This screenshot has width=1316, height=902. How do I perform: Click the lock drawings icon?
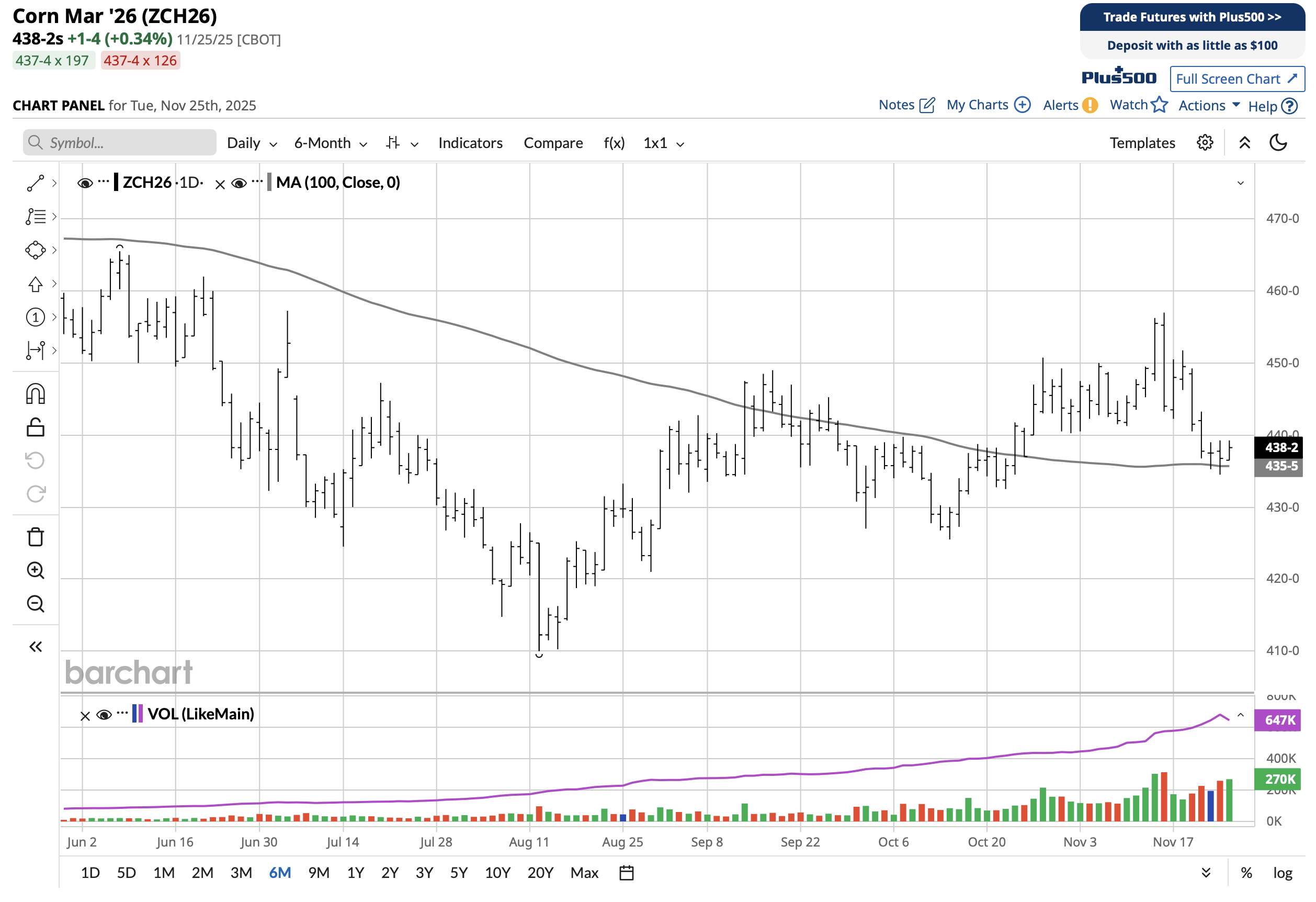[x=35, y=427]
